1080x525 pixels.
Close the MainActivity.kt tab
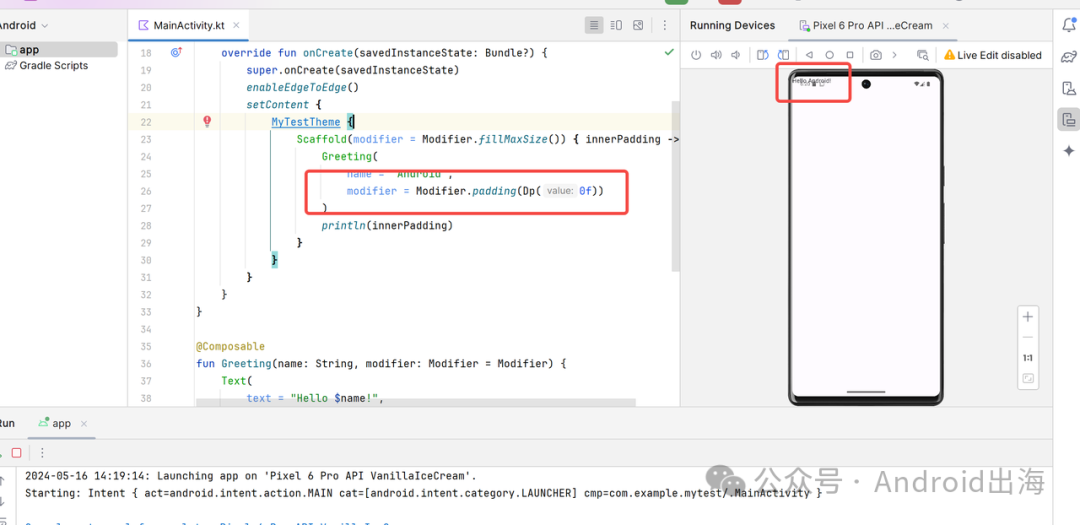(236, 25)
